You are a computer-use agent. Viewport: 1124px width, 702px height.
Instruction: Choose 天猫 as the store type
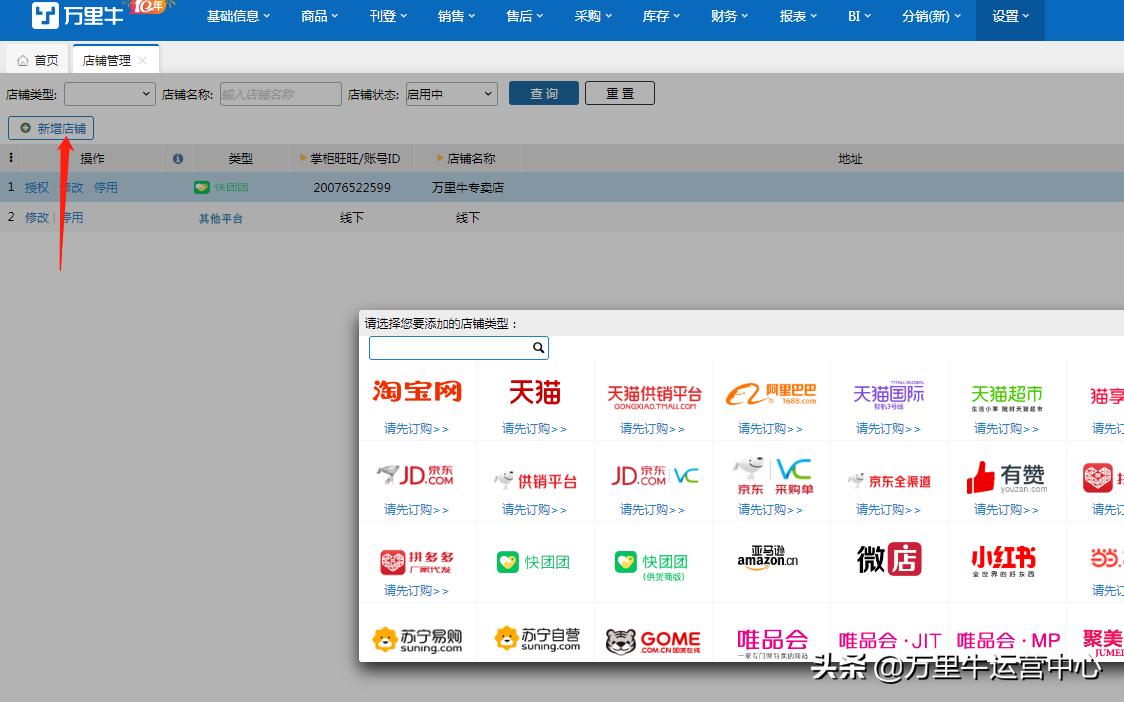(x=535, y=392)
